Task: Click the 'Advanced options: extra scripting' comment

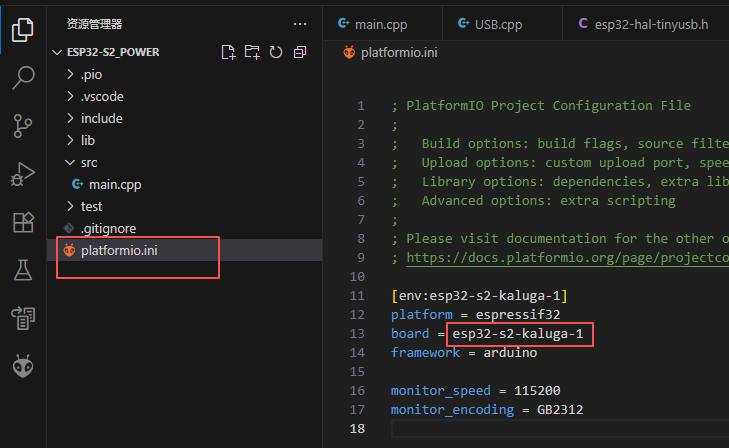Action: [x=549, y=200]
